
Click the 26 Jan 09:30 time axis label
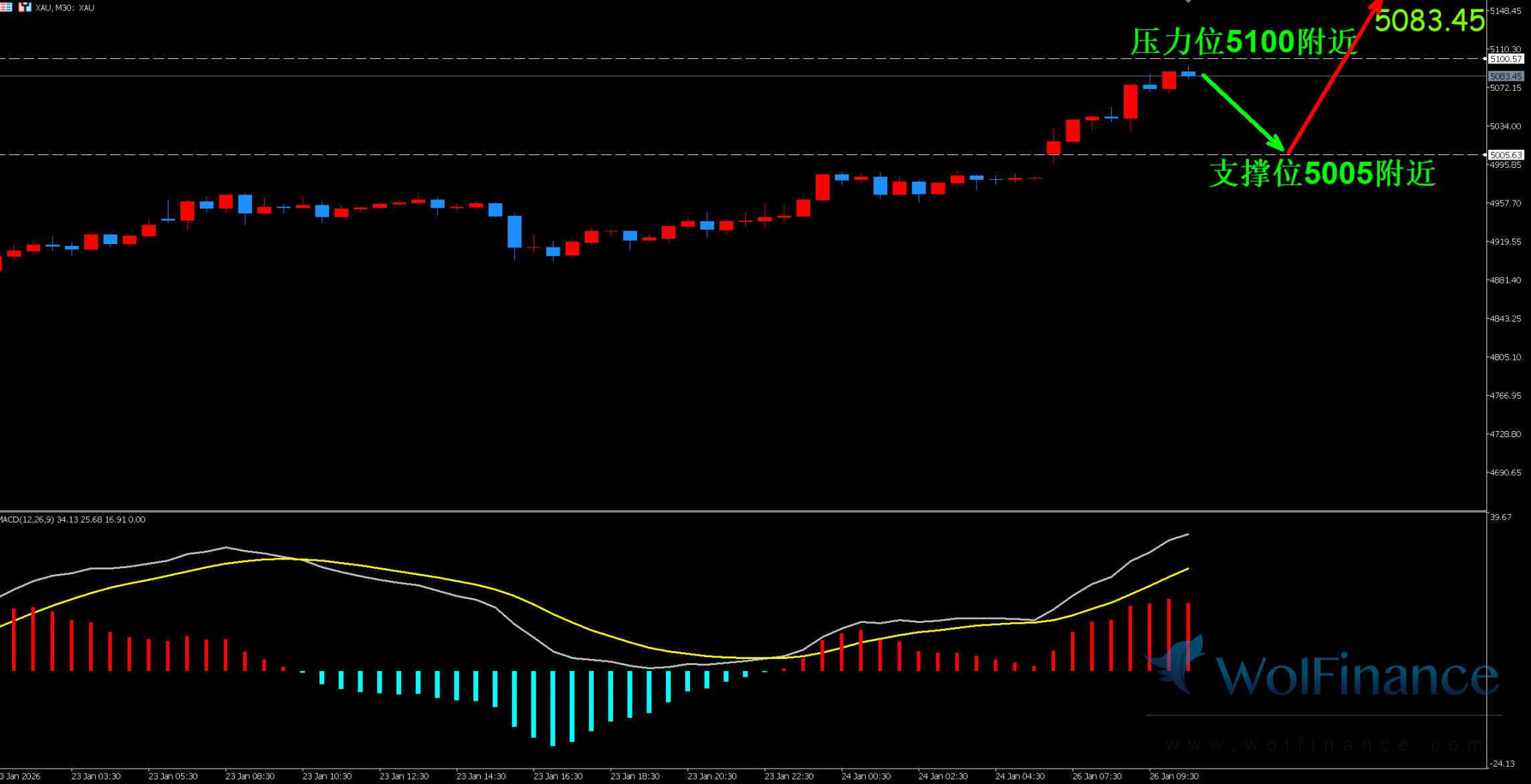tap(1173, 776)
